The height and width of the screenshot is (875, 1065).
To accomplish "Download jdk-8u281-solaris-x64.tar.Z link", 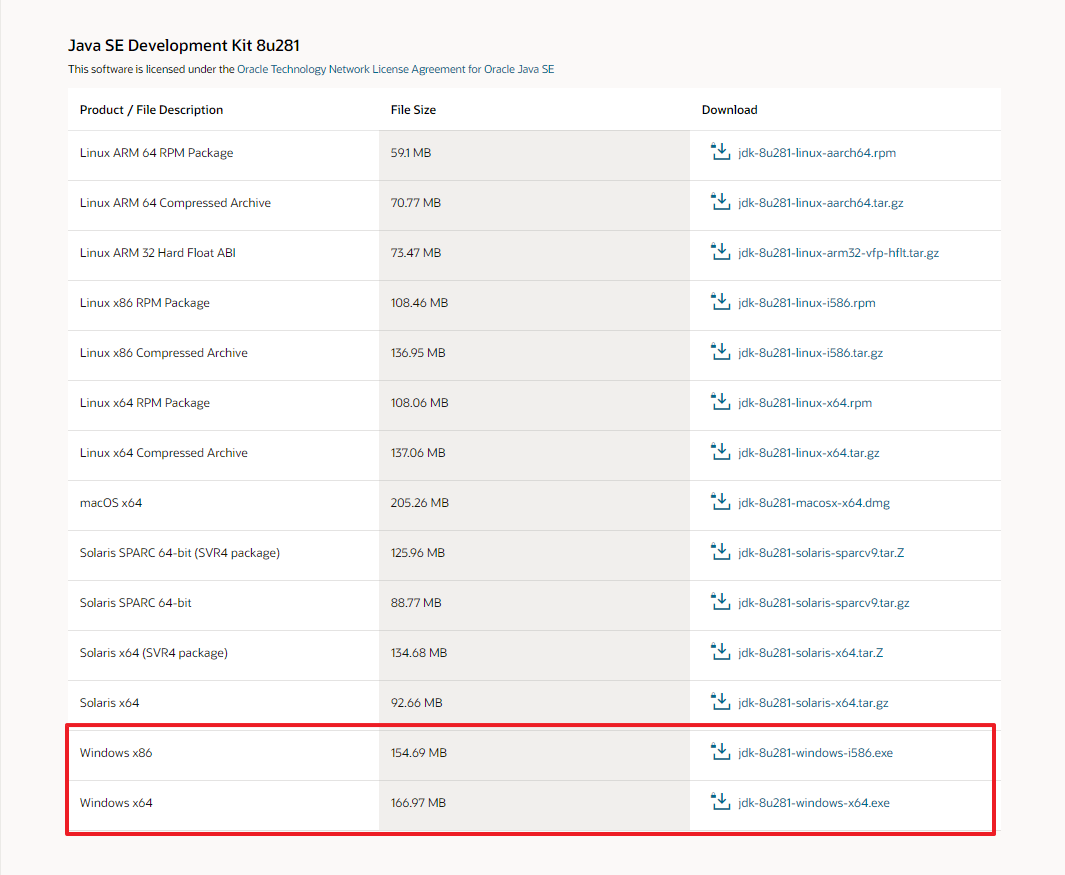I will click(x=811, y=653).
